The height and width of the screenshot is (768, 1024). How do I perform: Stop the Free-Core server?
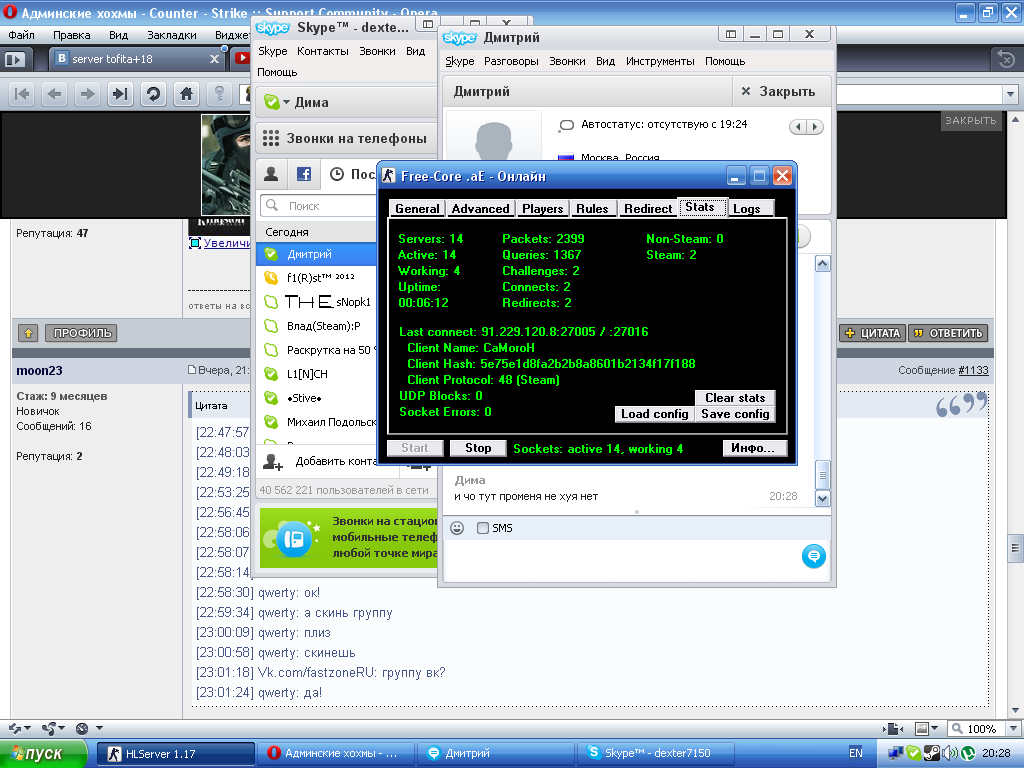point(478,448)
